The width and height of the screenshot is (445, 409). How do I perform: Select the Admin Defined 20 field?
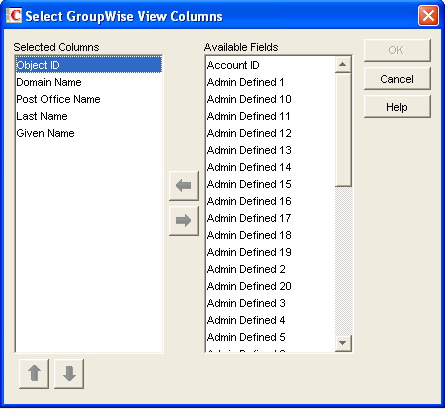pyautogui.click(x=270, y=286)
